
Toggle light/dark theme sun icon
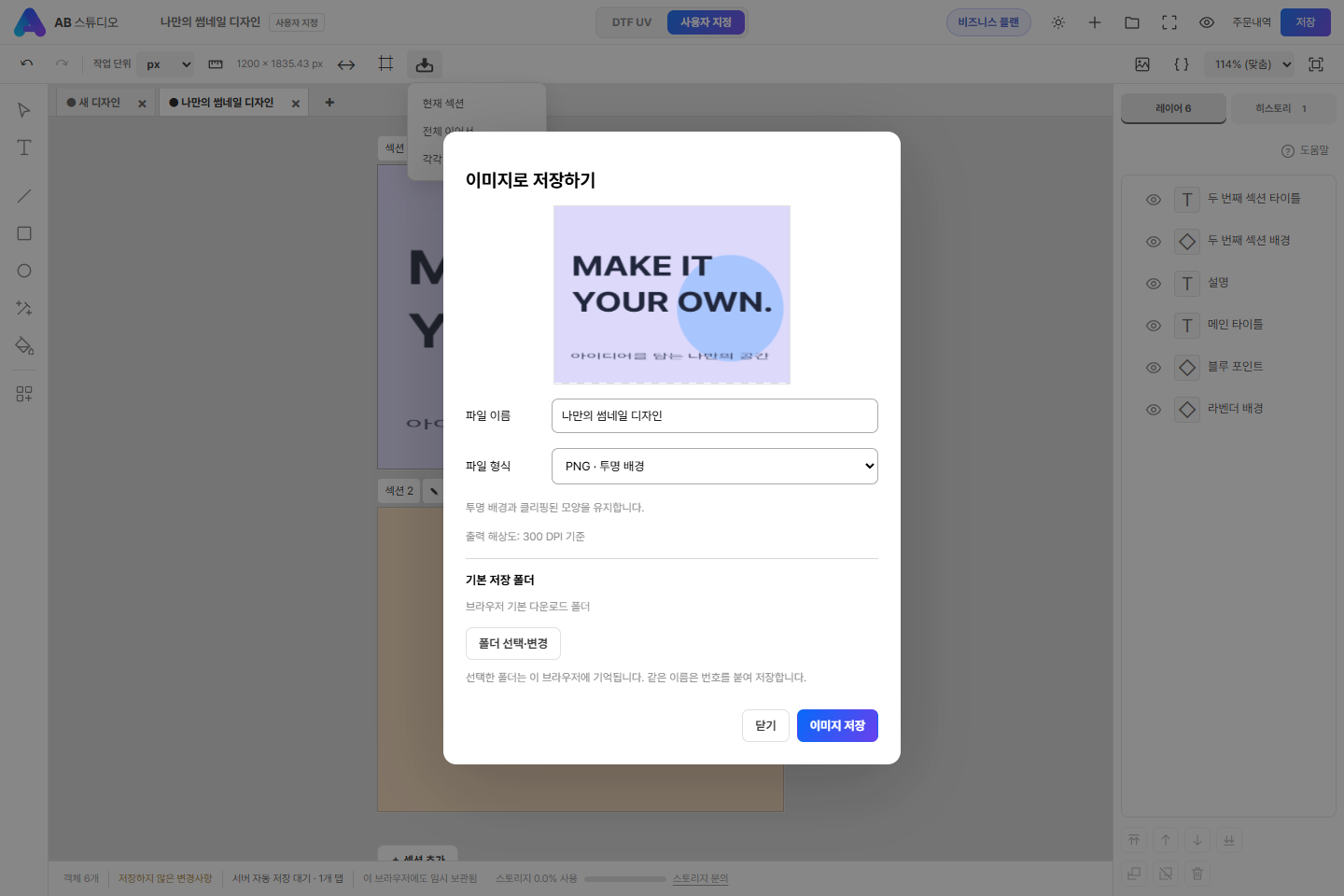click(x=1057, y=22)
